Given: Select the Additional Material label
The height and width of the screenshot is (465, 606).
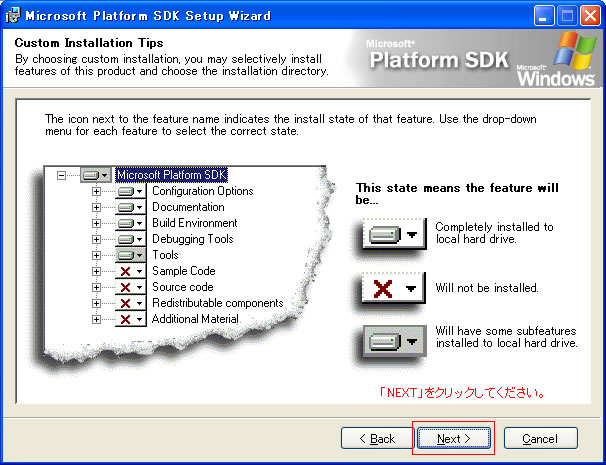Looking at the screenshot, I should [195, 319].
